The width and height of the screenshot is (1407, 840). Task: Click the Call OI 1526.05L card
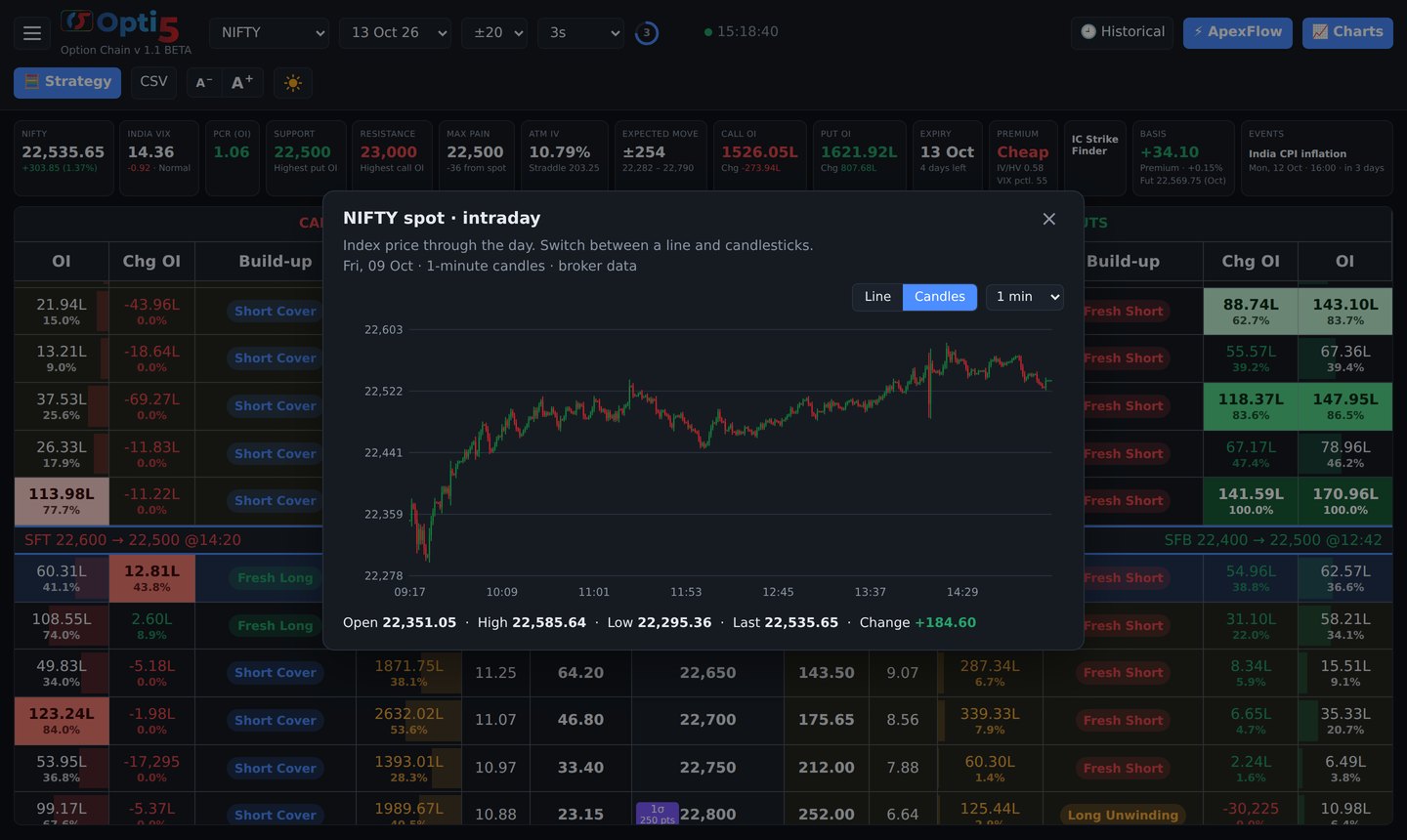pos(759,158)
